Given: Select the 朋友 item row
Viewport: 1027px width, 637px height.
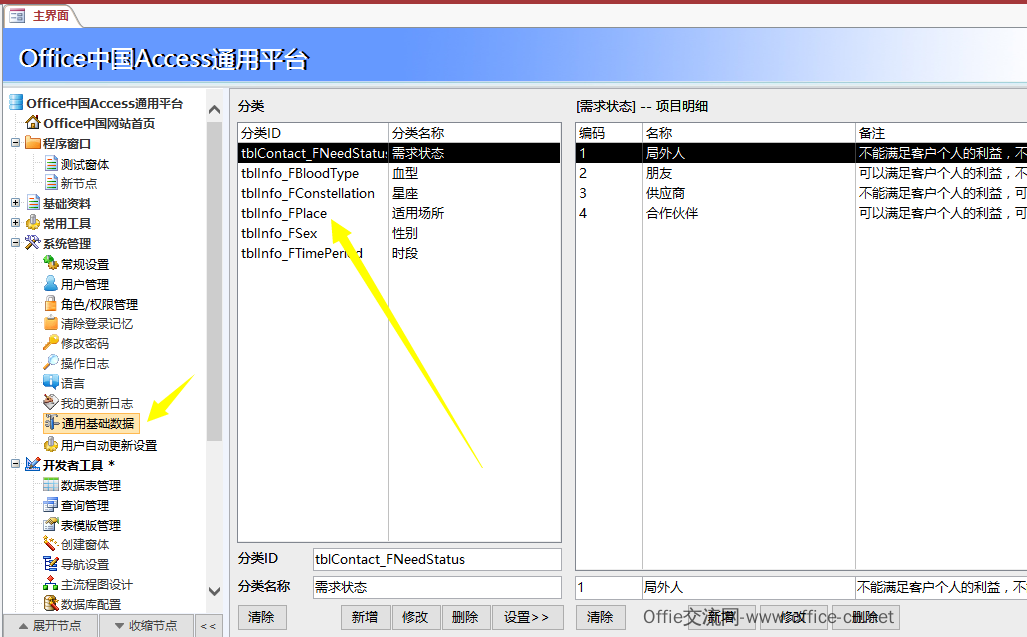Looking at the screenshot, I should click(x=801, y=173).
